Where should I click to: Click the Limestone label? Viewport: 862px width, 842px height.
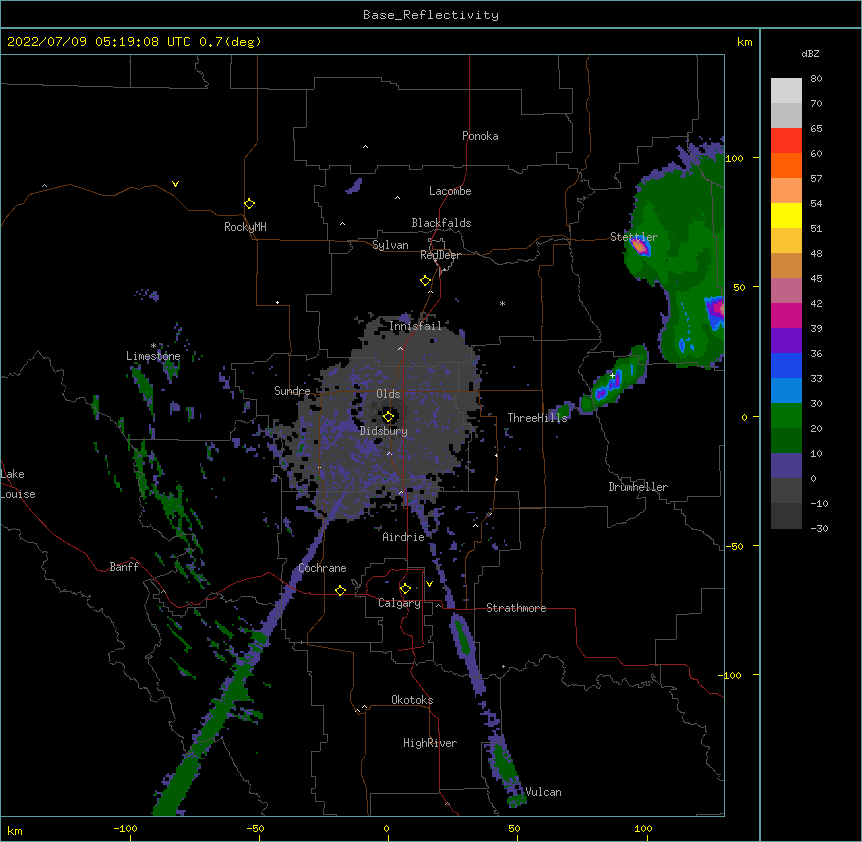[153, 356]
